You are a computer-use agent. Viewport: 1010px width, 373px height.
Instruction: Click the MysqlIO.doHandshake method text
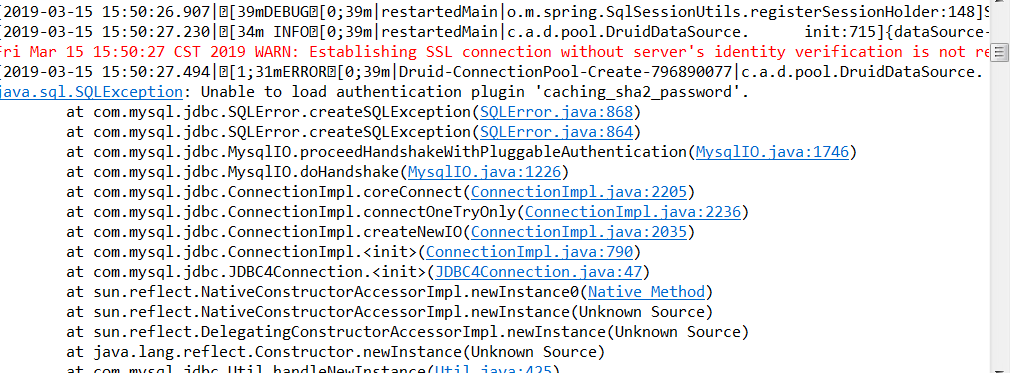[x=313, y=172]
